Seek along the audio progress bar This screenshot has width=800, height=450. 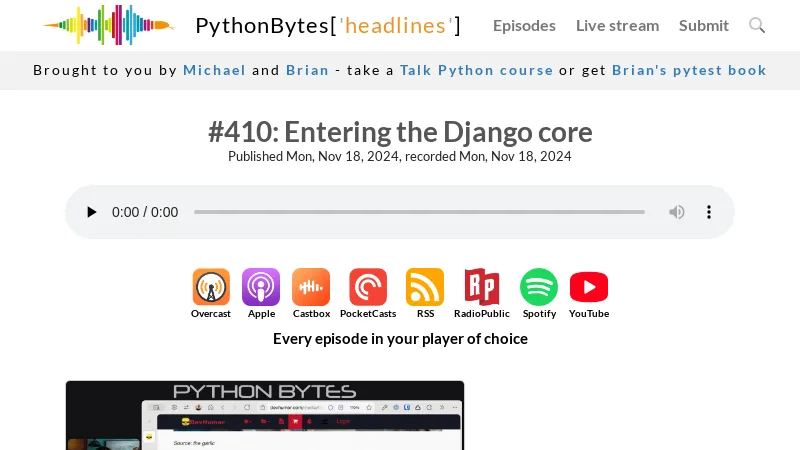[419, 212]
